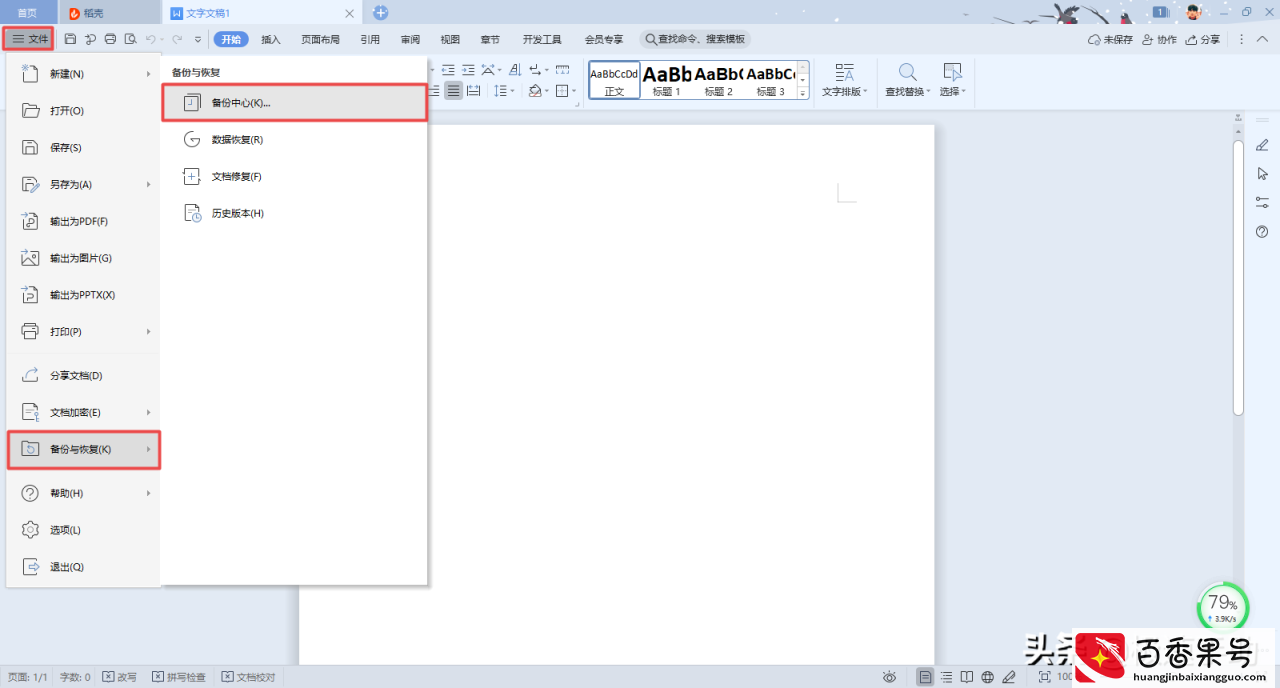The height and width of the screenshot is (688, 1280).
Task: Switch to the 页面布局 ribbon tab
Action: click(x=320, y=39)
